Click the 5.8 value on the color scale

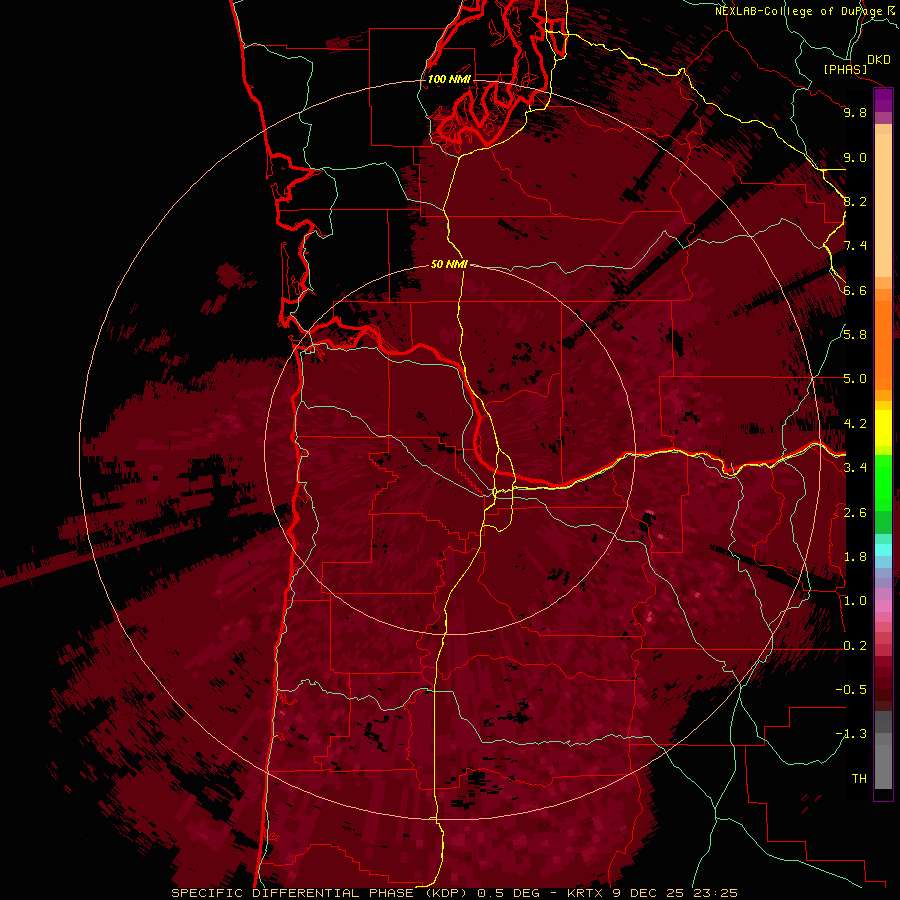855,335
